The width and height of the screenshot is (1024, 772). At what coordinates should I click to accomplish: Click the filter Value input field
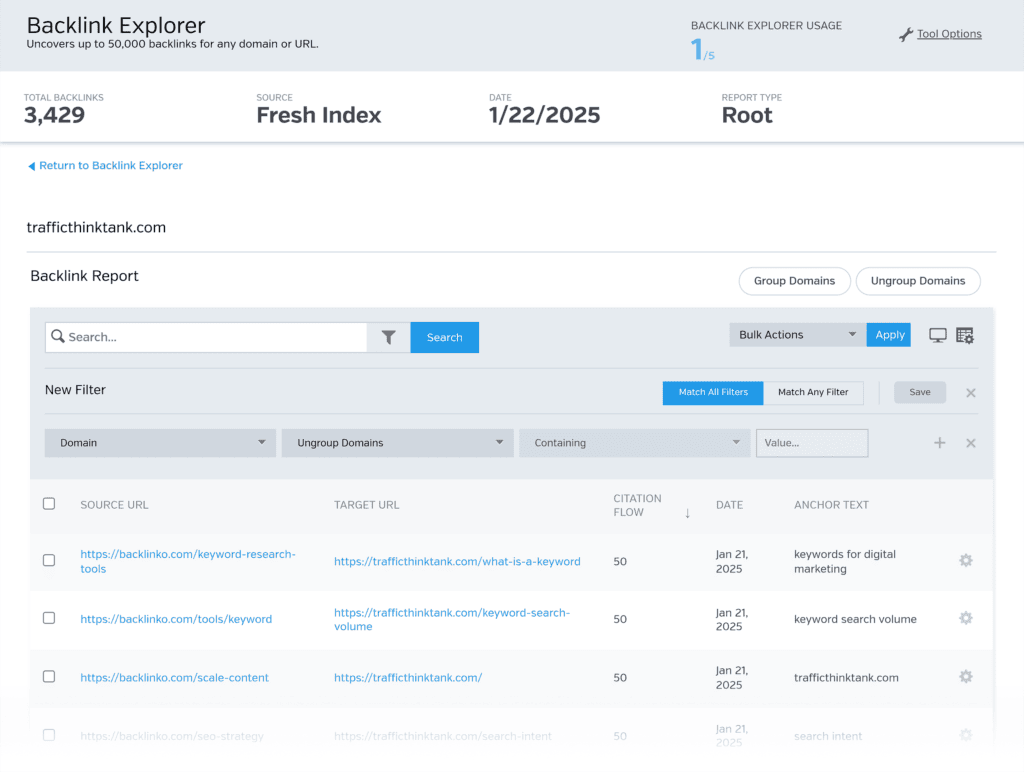(811, 443)
